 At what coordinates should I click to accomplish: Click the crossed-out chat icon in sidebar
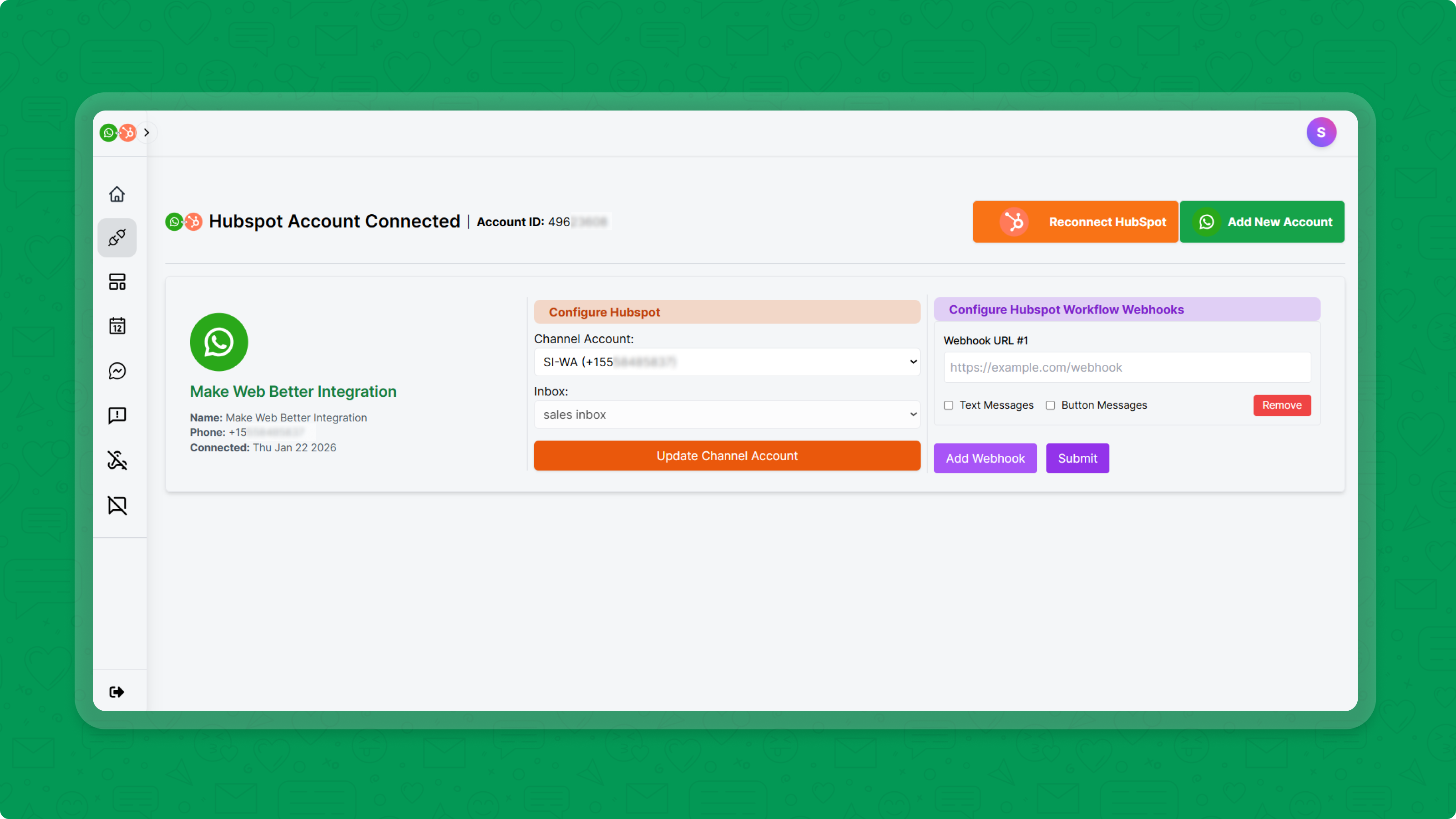coord(117,505)
